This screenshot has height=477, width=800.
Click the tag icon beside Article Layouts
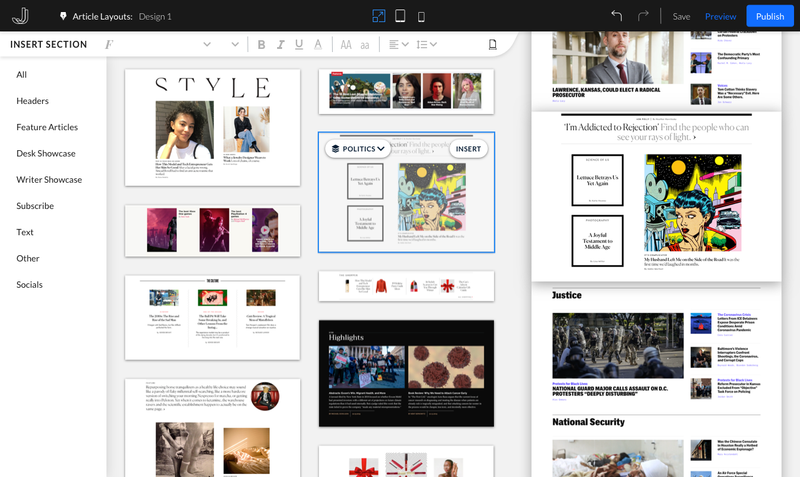click(63, 16)
